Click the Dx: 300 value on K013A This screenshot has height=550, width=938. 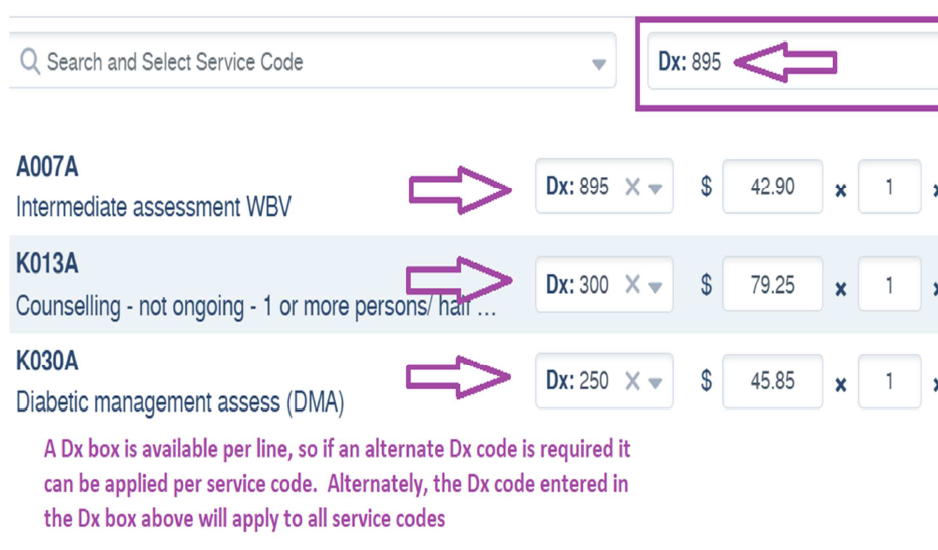pos(577,284)
